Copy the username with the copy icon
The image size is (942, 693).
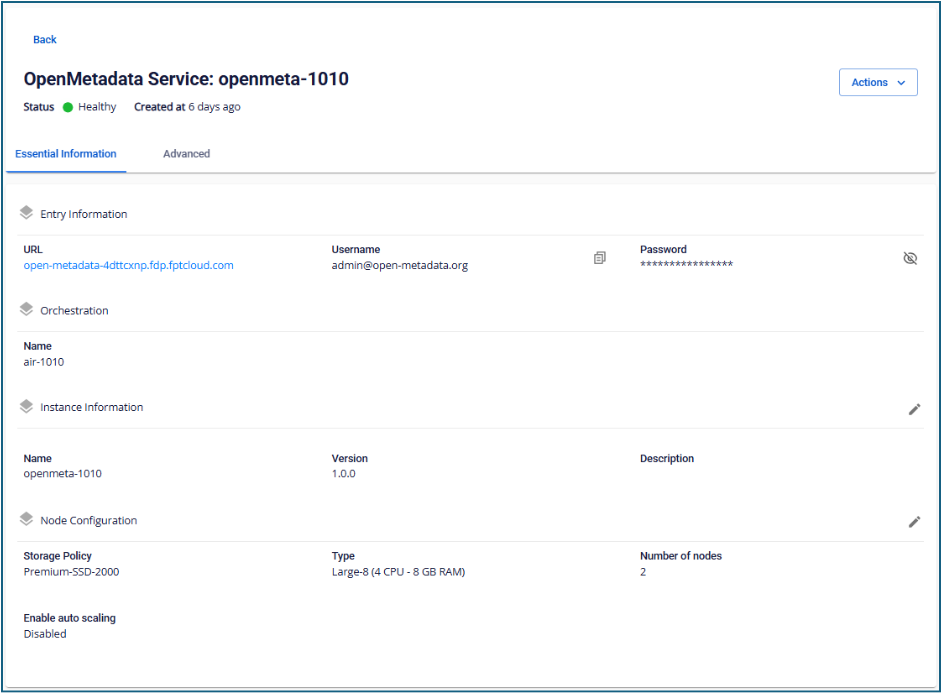pyautogui.click(x=599, y=258)
